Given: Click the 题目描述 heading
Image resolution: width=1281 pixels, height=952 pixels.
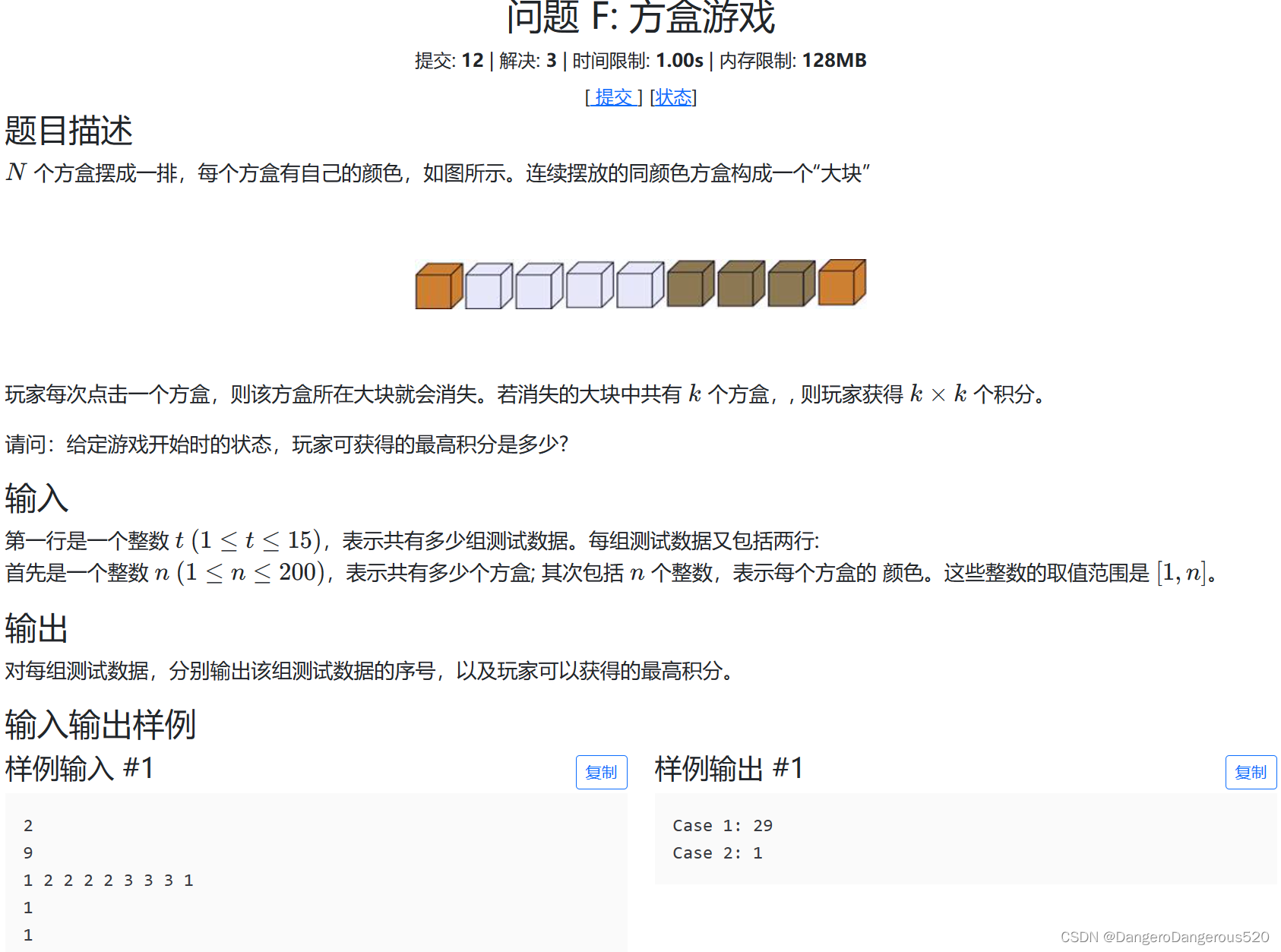Looking at the screenshot, I should click(x=68, y=131).
